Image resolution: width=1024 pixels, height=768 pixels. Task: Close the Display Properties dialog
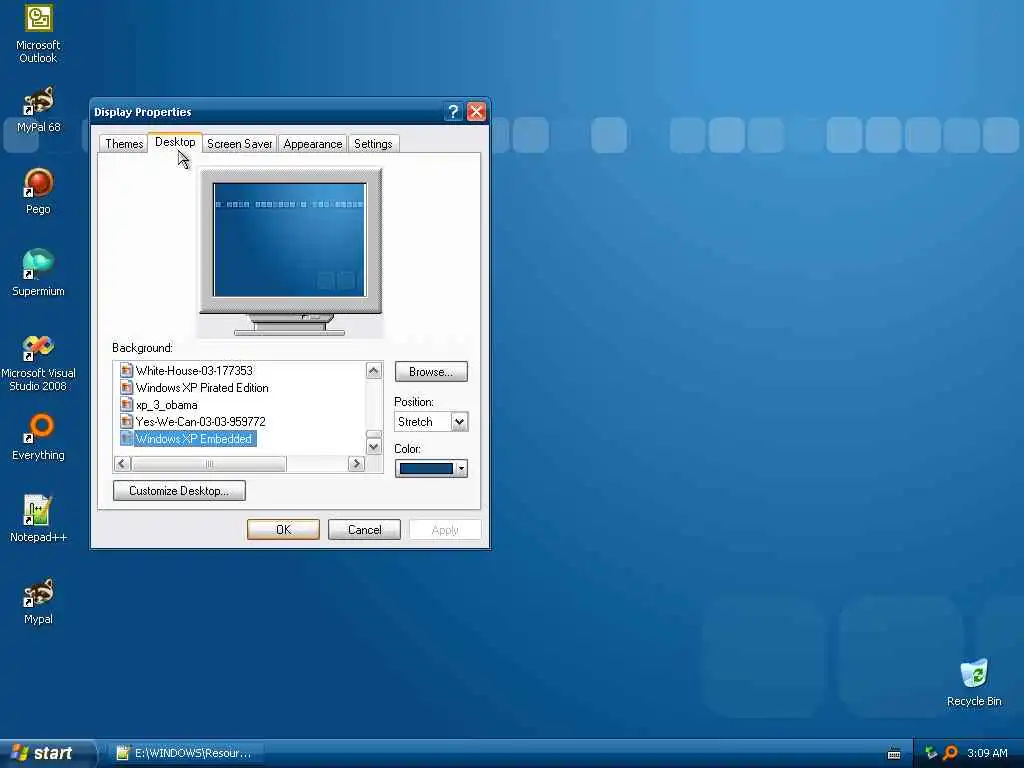point(476,112)
